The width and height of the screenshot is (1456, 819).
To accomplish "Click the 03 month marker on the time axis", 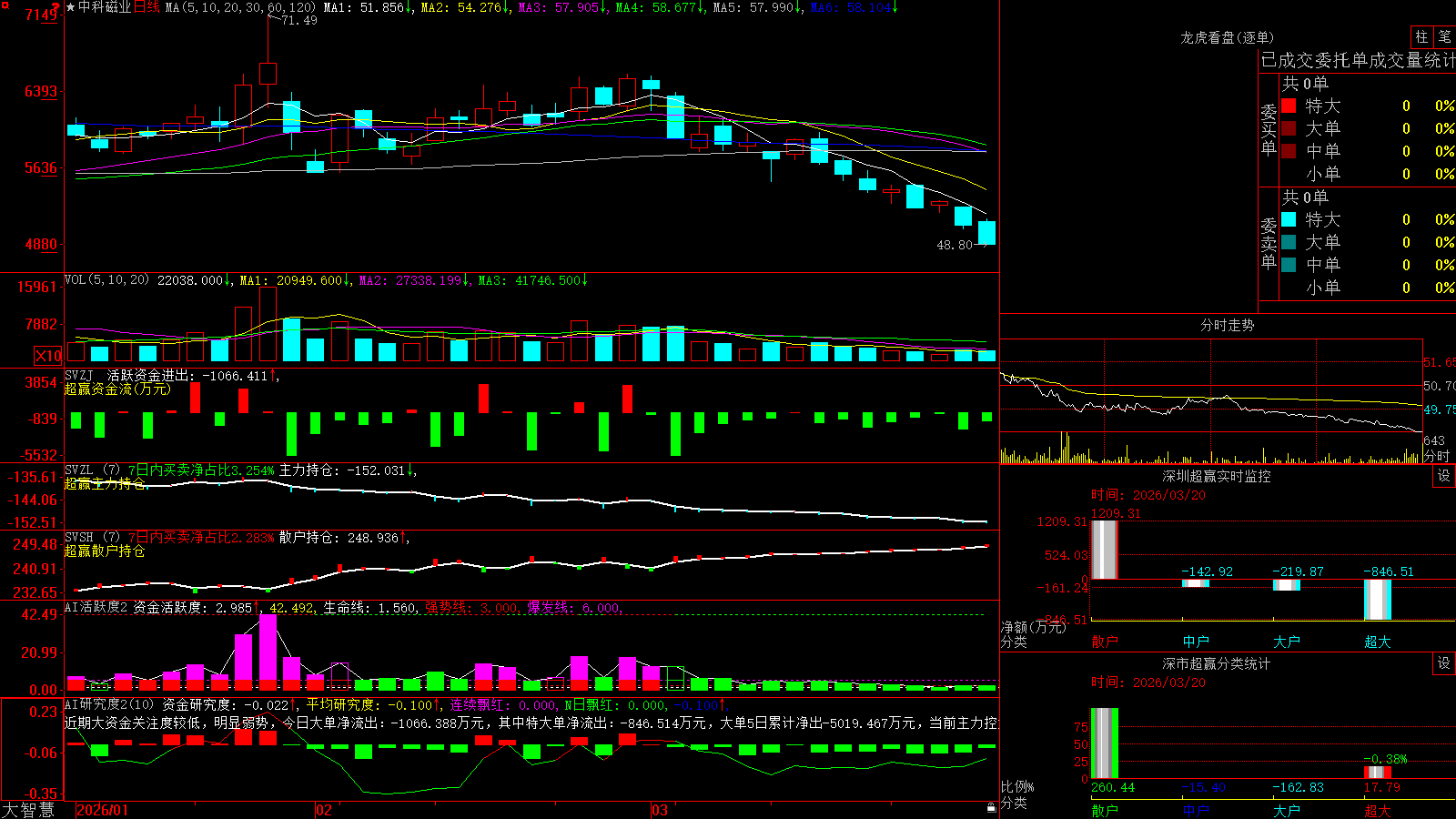I will 660,810.
